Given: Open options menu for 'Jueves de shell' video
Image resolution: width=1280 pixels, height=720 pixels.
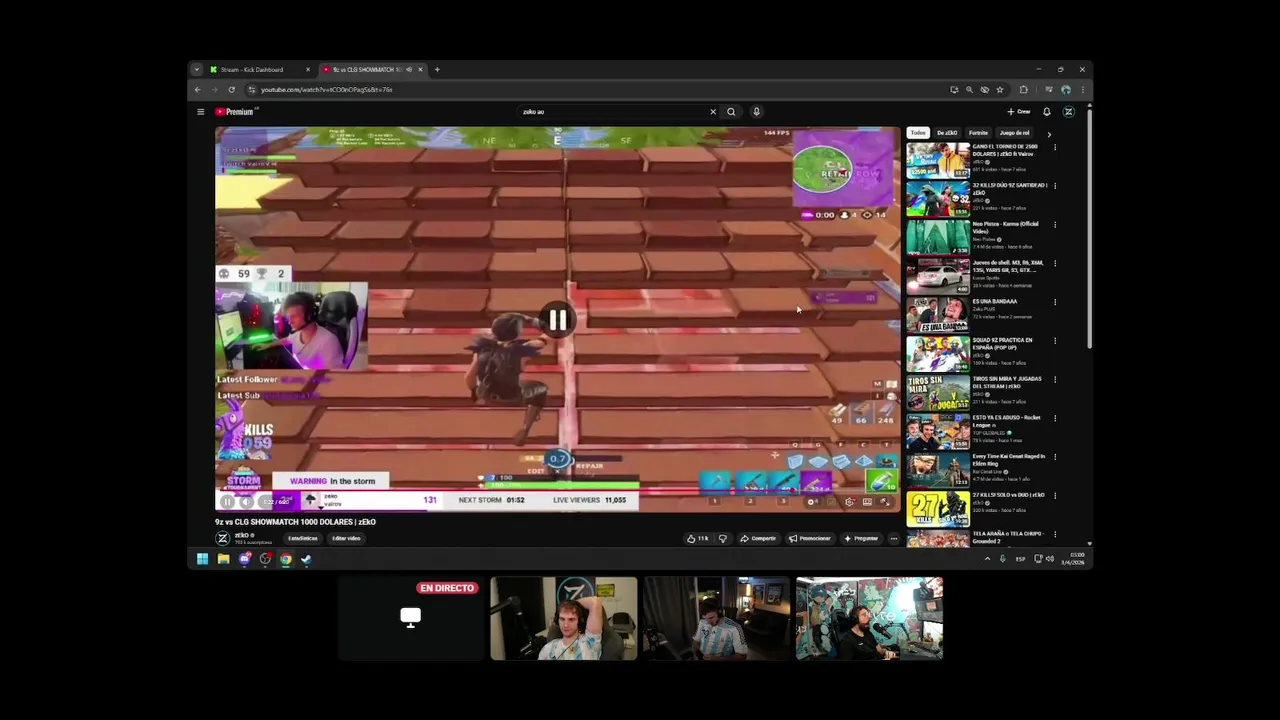Looking at the screenshot, I should pyautogui.click(x=1054, y=263).
